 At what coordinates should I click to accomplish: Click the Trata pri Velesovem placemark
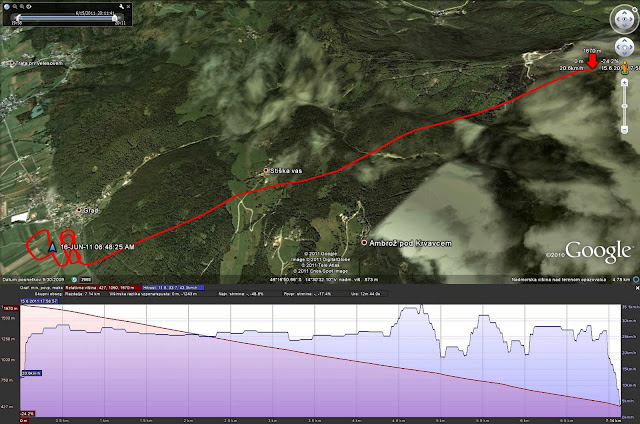point(12,63)
